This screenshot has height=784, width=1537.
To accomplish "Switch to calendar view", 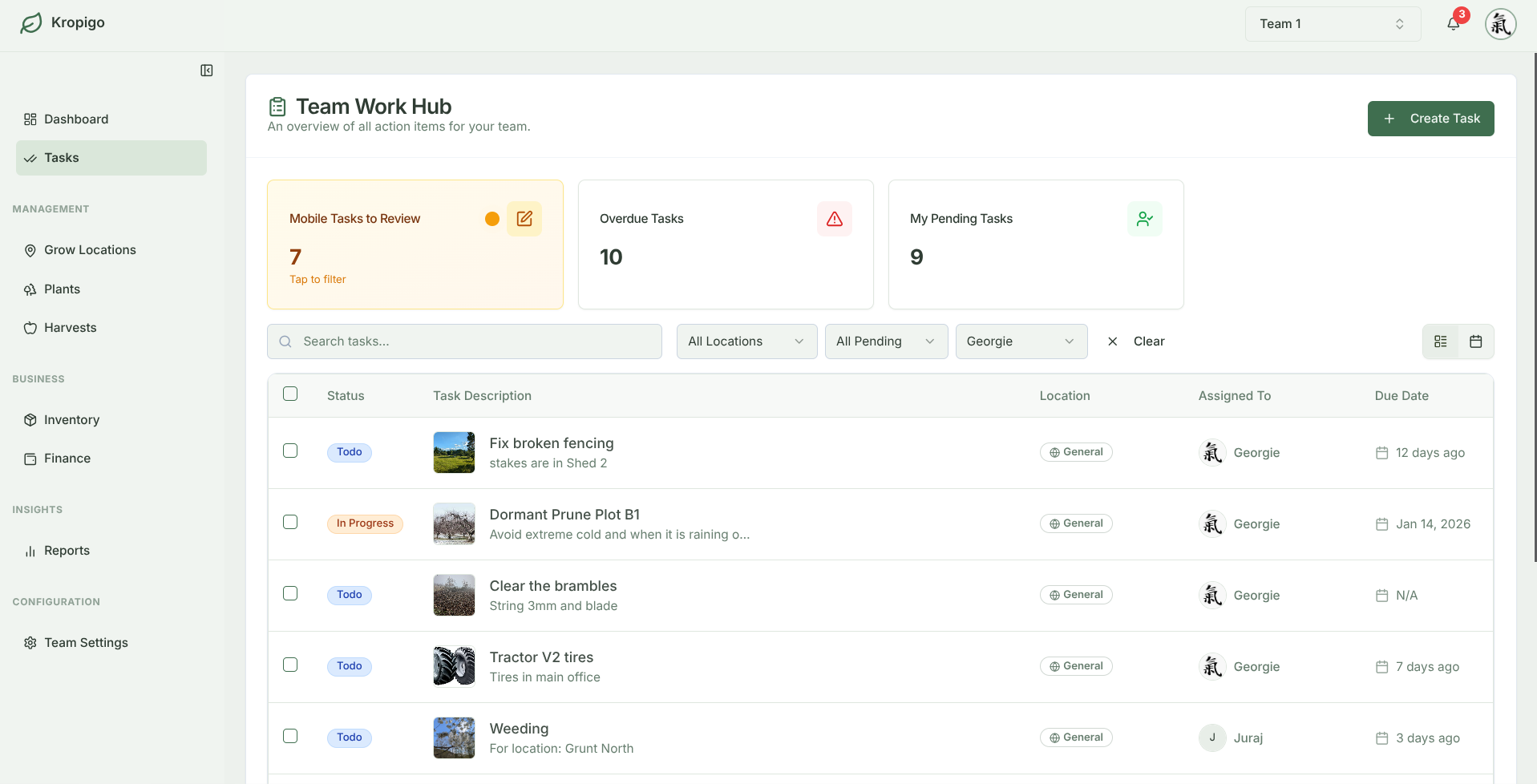I will click(x=1475, y=341).
